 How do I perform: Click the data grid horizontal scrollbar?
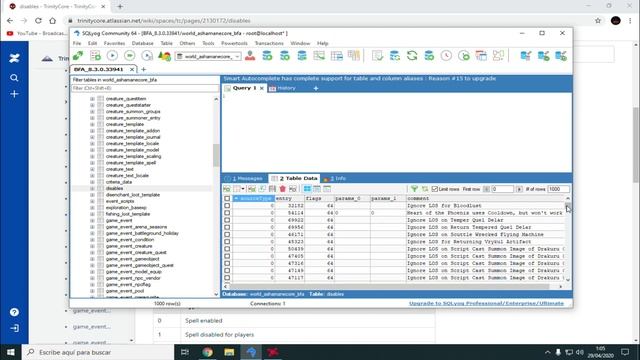click(390, 287)
